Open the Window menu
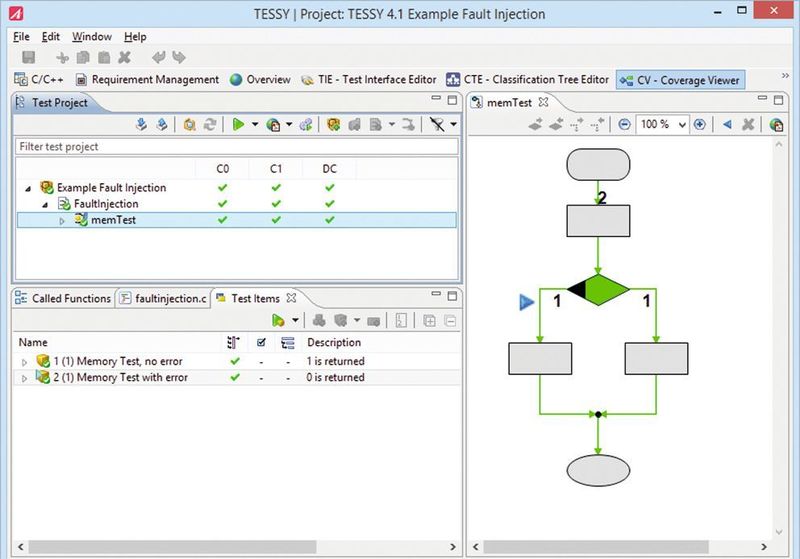Image resolution: width=800 pixels, height=559 pixels. pos(92,37)
